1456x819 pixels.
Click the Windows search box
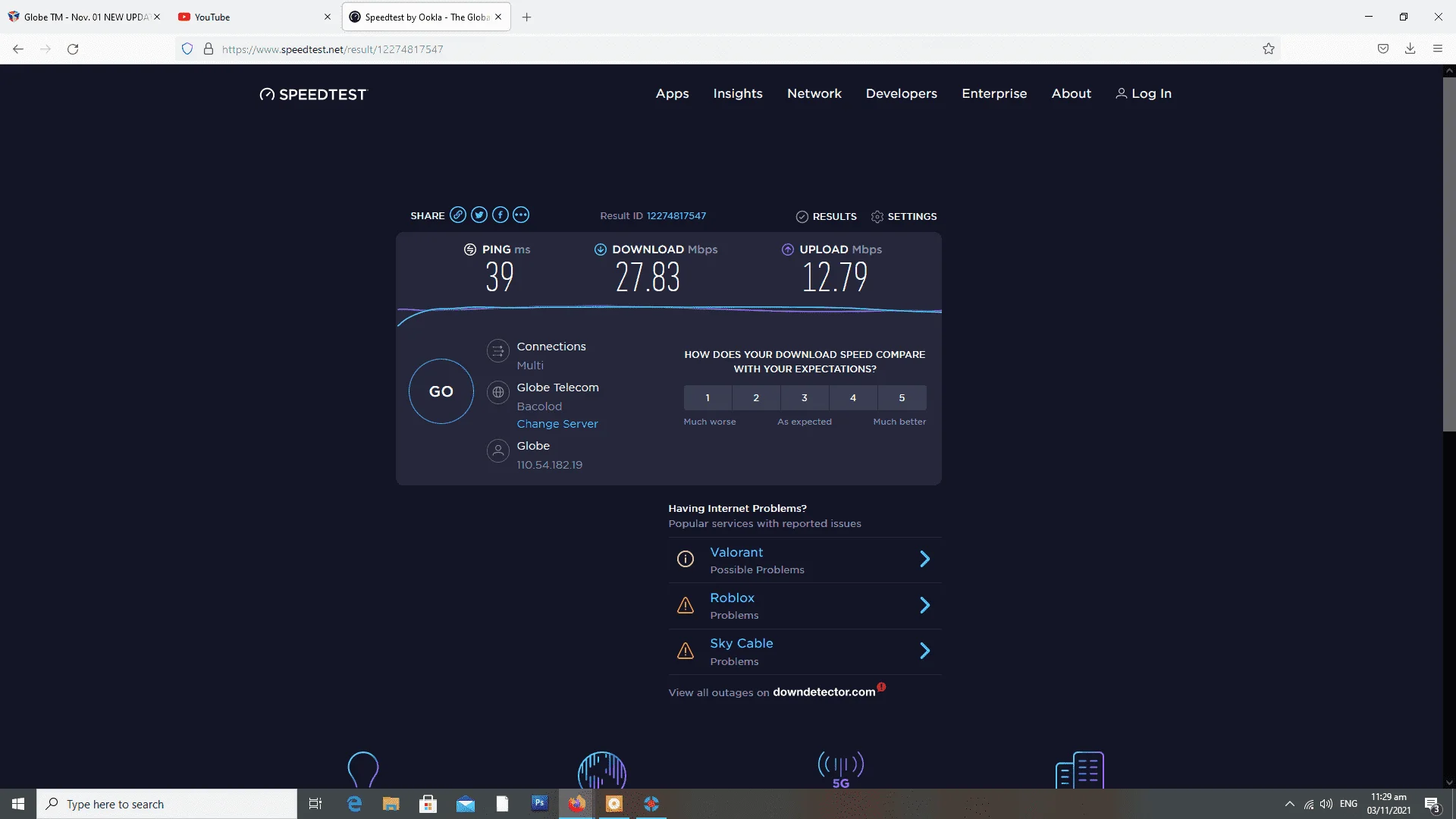(167, 804)
